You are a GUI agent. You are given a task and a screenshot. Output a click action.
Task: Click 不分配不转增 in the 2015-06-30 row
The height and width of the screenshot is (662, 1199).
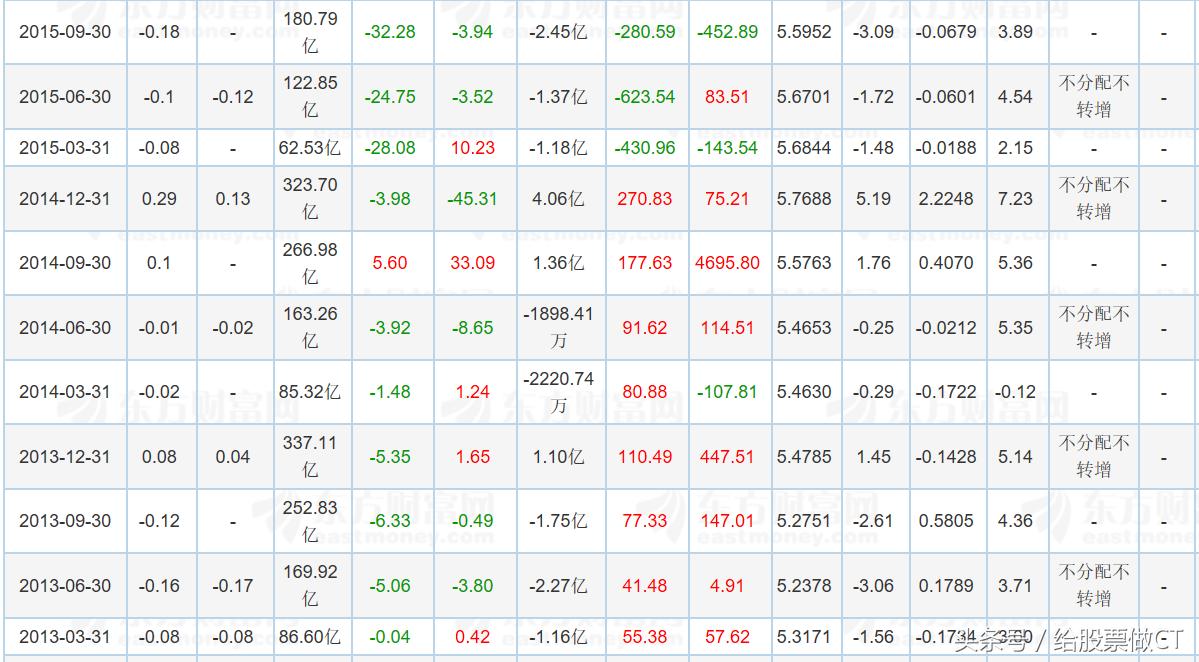click(1093, 97)
